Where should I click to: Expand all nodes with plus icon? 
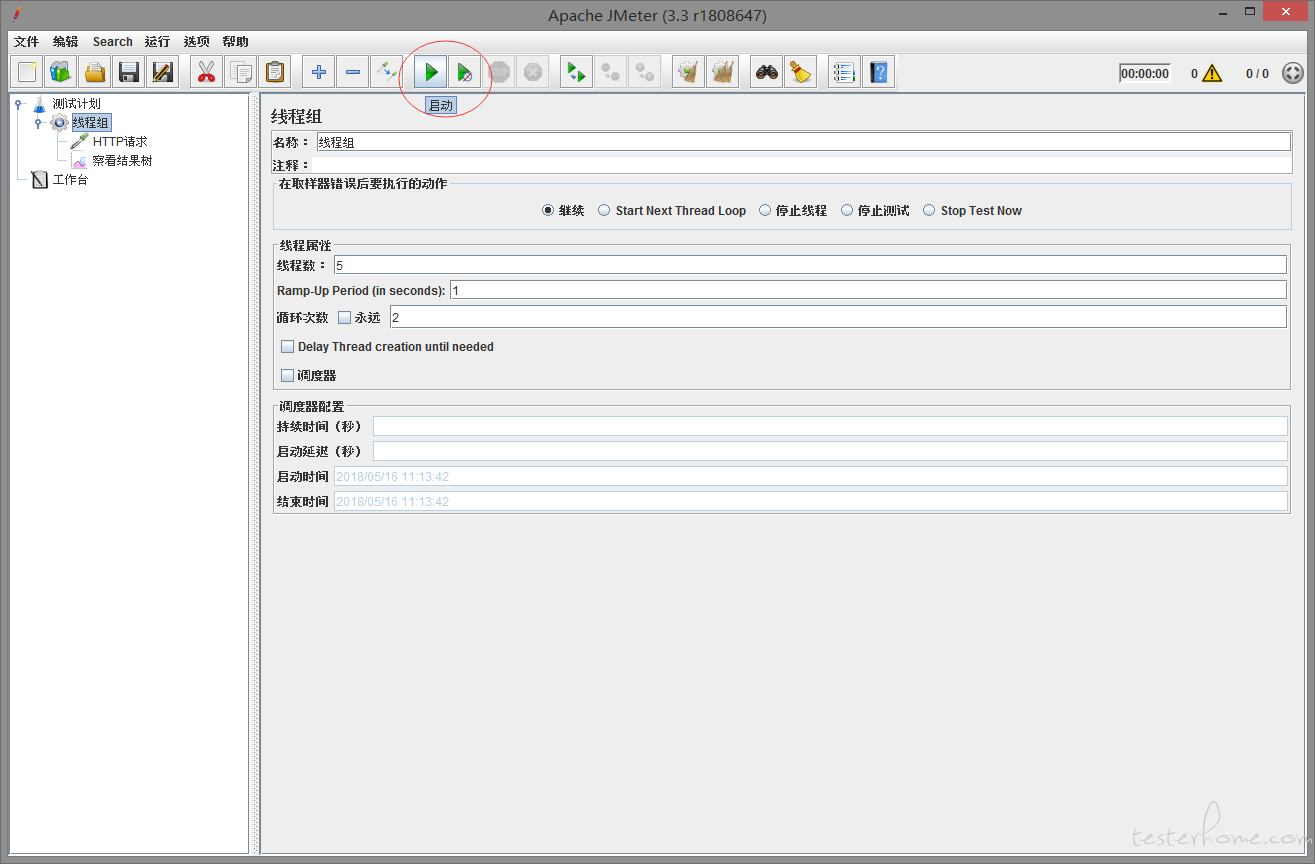[x=319, y=72]
